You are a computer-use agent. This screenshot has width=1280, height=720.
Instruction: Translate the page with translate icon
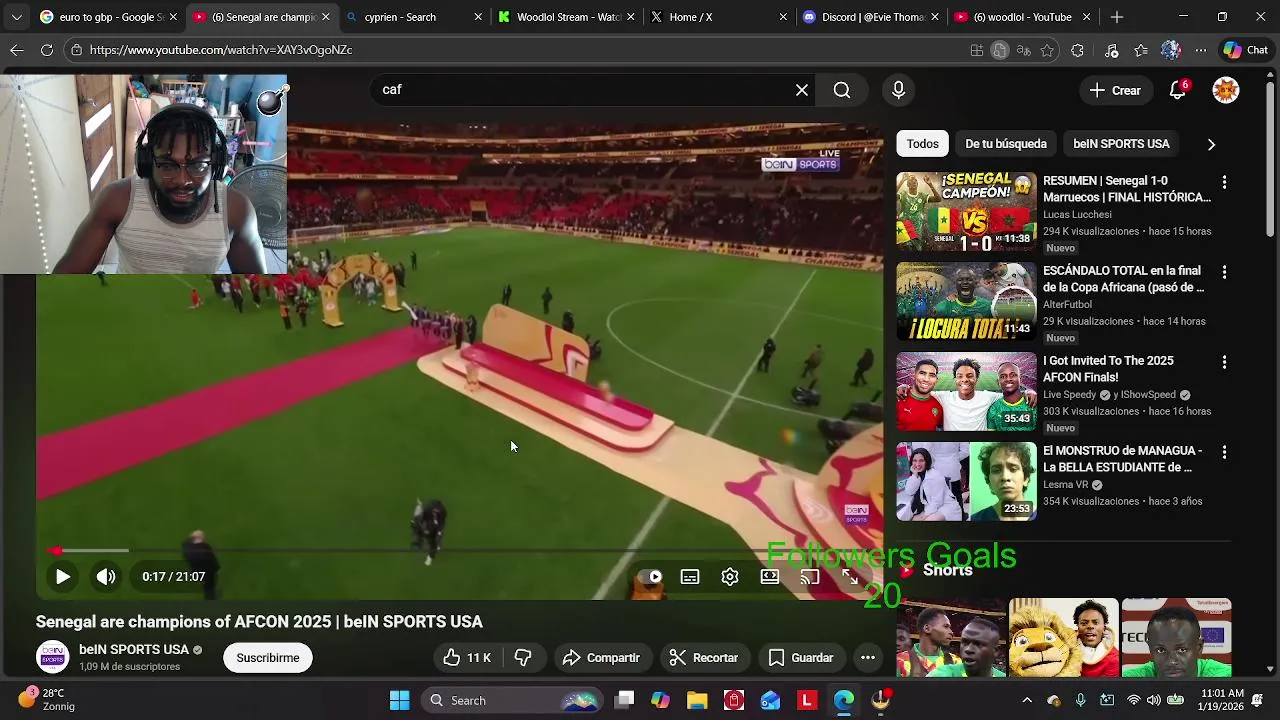[1023, 50]
